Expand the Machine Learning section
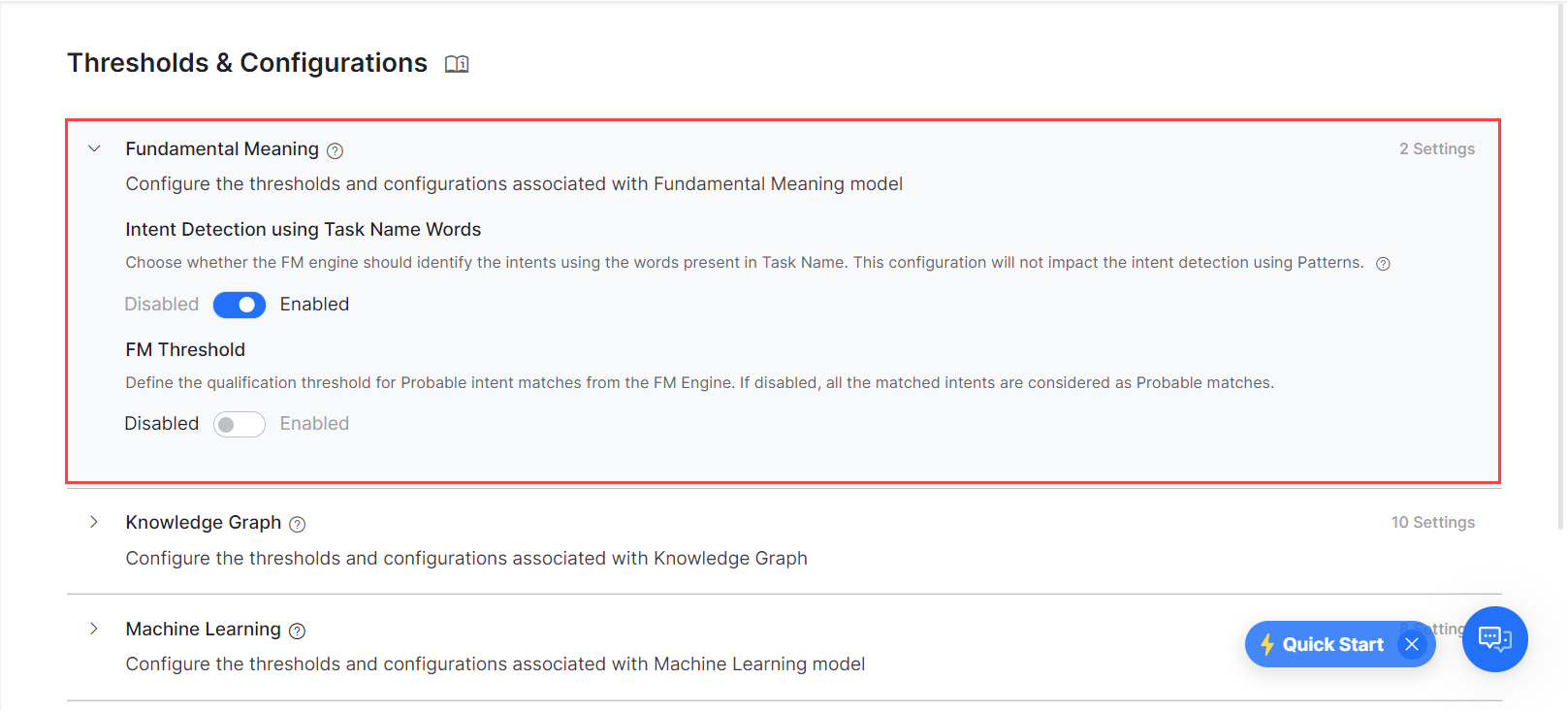This screenshot has width=1568, height=712. coord(94,629)
